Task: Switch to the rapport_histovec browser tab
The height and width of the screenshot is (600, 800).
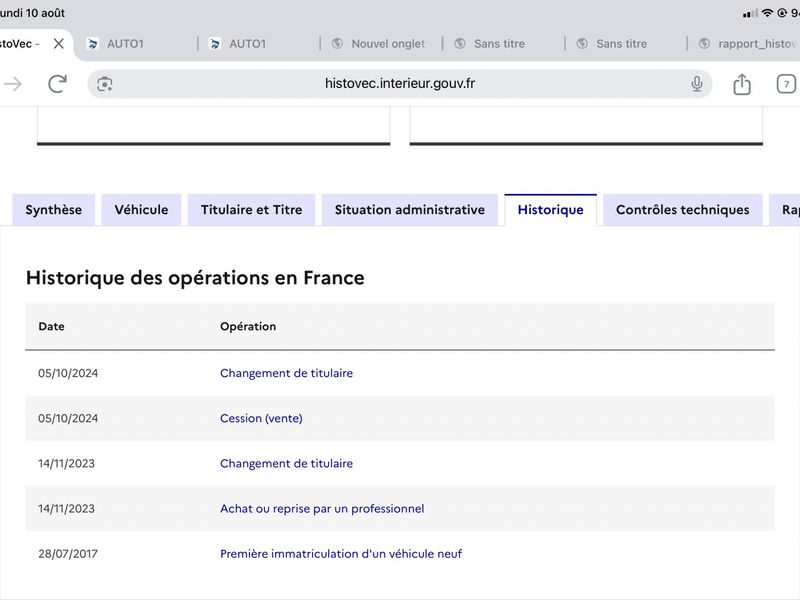Action: 746,44
